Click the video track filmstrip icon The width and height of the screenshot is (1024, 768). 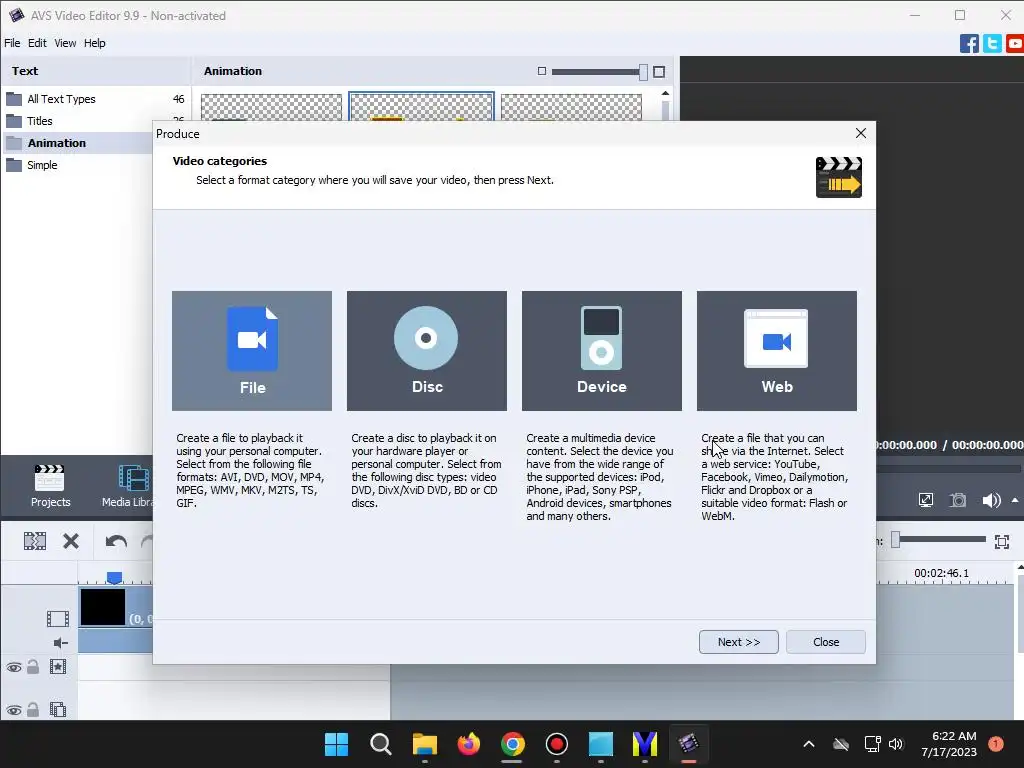click(57, 618)
